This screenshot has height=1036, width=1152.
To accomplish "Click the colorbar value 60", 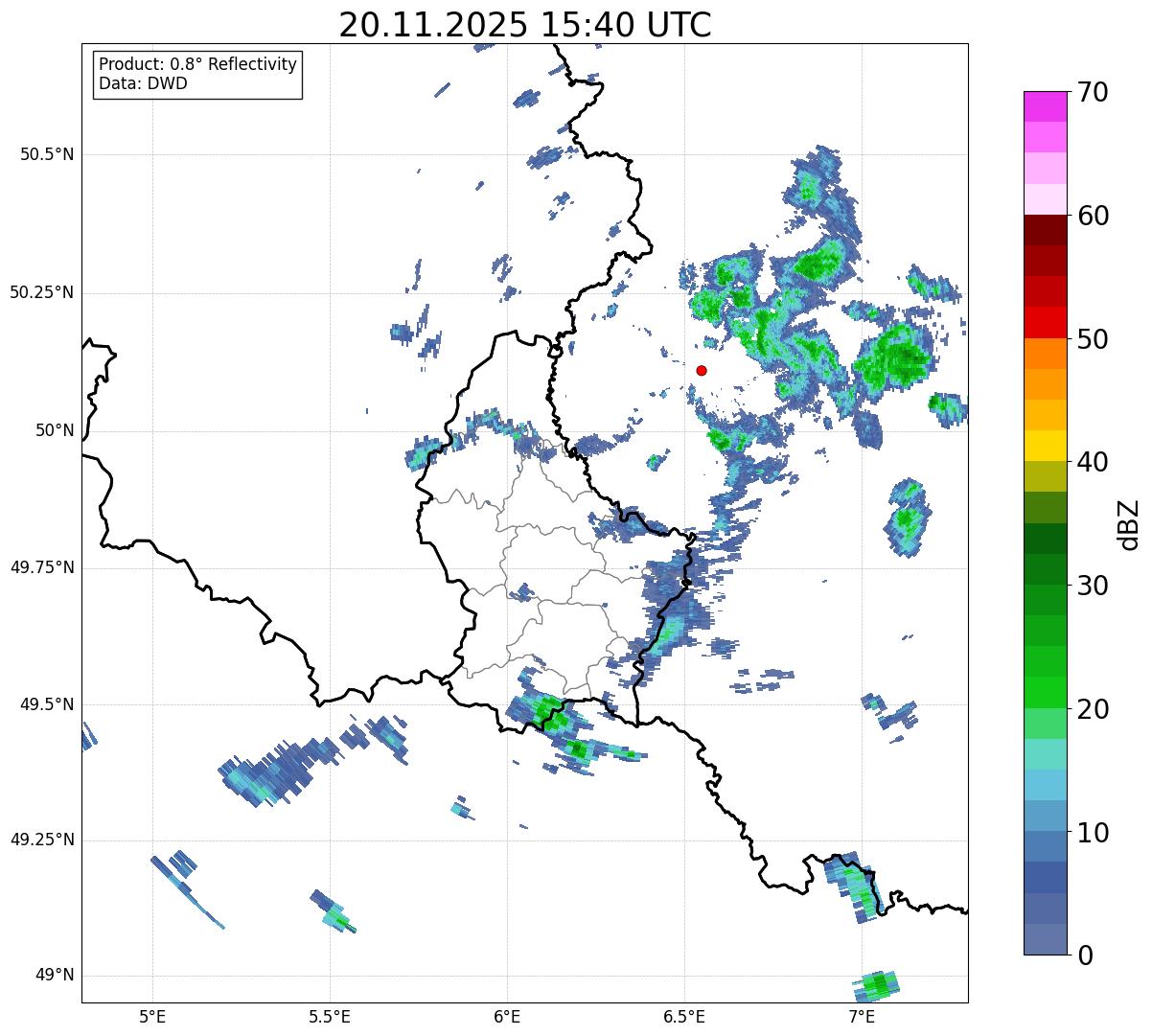I will 1093,216.
